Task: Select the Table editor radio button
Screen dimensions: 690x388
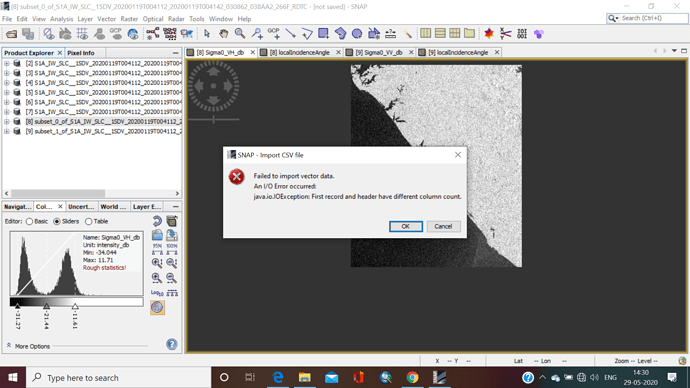Action: coord(88,221)
